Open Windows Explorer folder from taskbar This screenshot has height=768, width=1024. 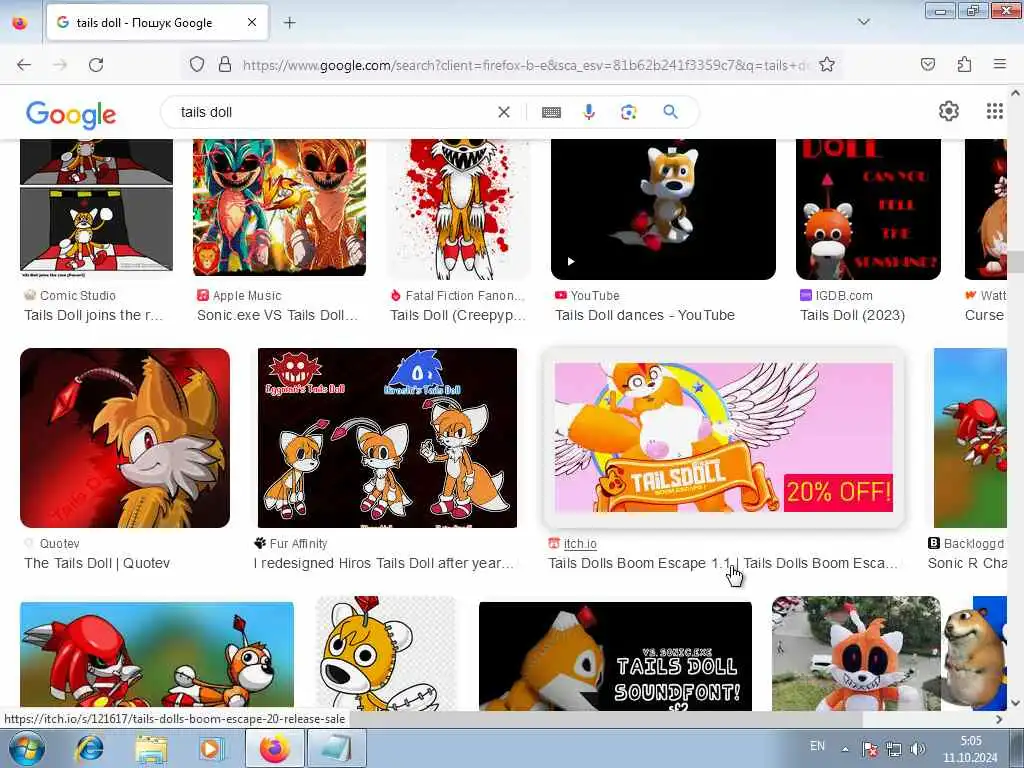152,748
